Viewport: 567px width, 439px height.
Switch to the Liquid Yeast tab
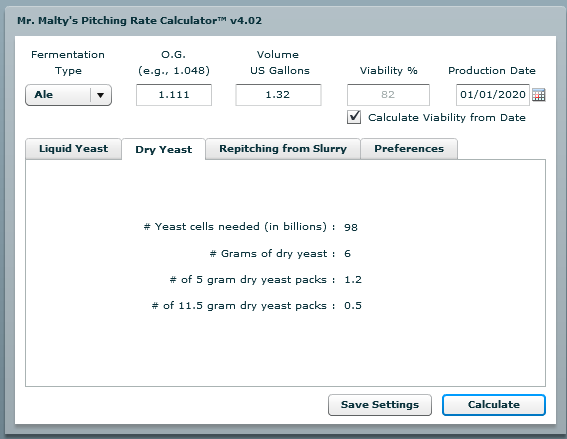pyautogui.click(x=73, y=149)
